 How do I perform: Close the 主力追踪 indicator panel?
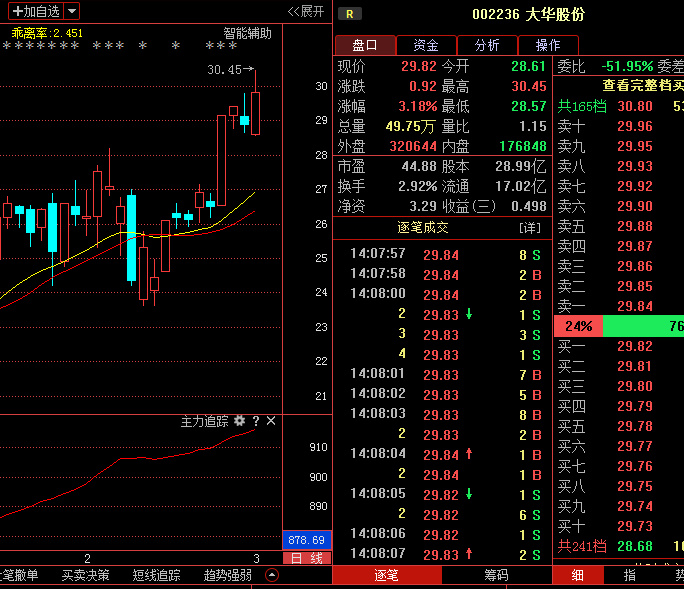[271, 422]
